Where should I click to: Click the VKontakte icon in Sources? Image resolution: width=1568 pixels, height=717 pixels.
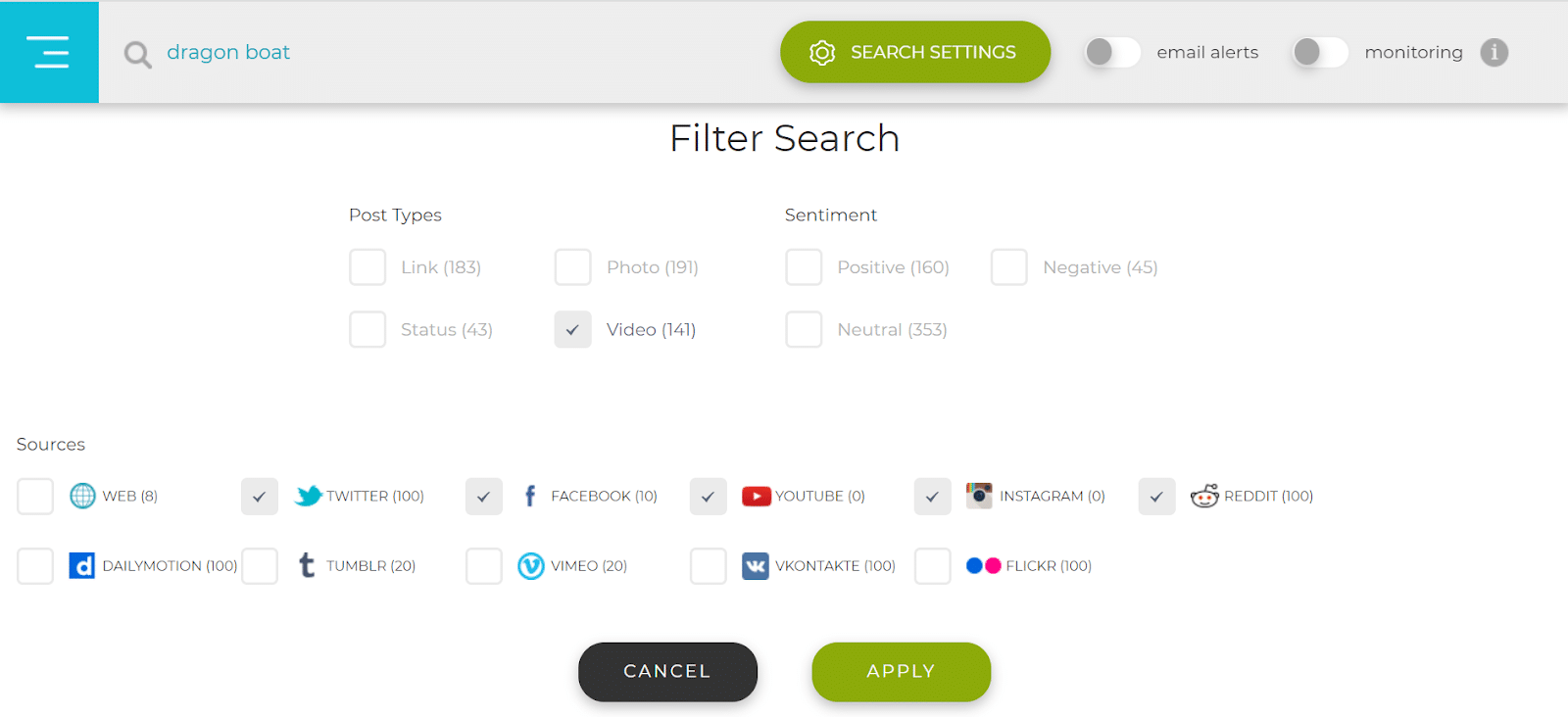coord(755,565)
